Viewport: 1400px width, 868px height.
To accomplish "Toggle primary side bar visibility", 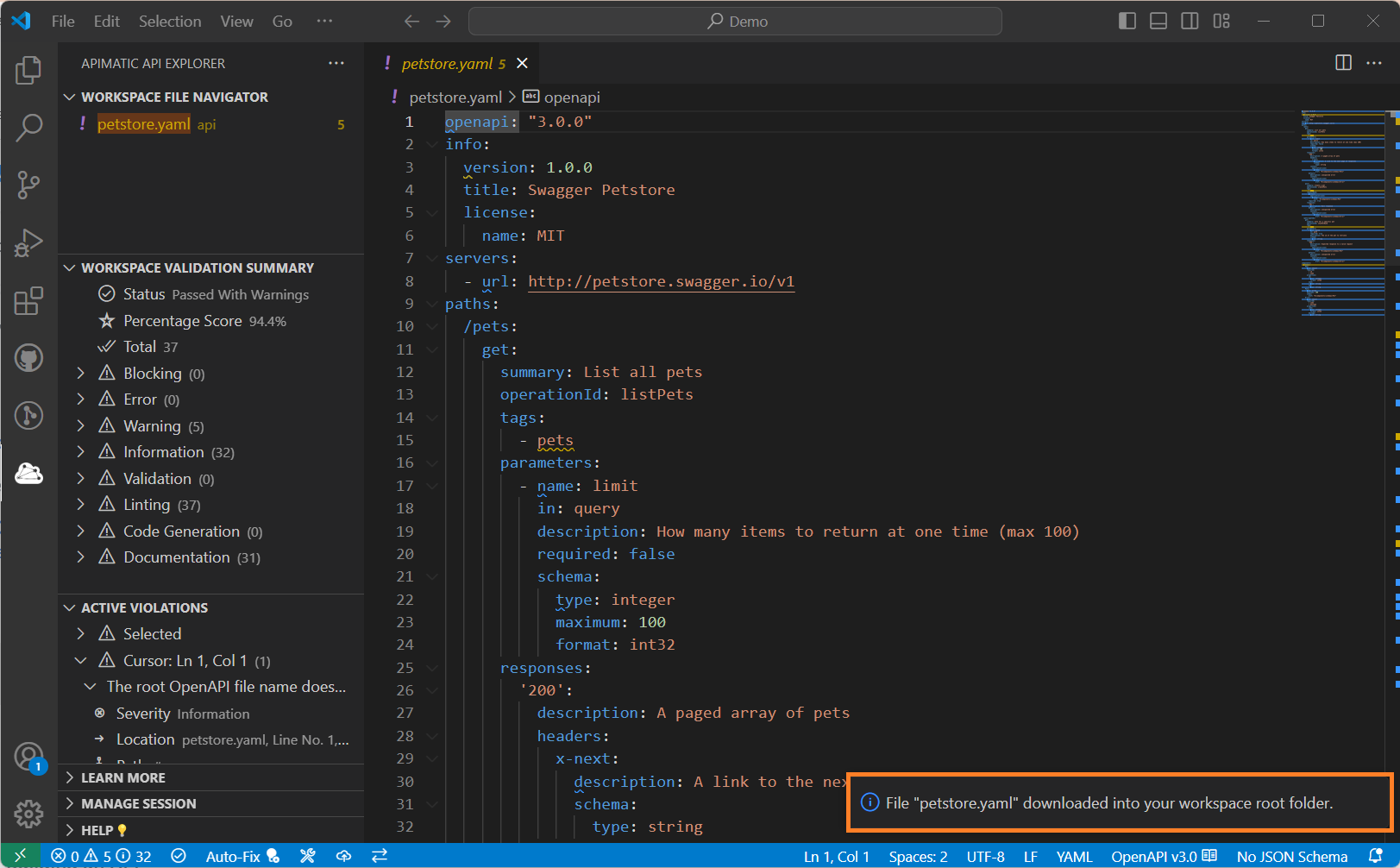I will point(1127,21).
